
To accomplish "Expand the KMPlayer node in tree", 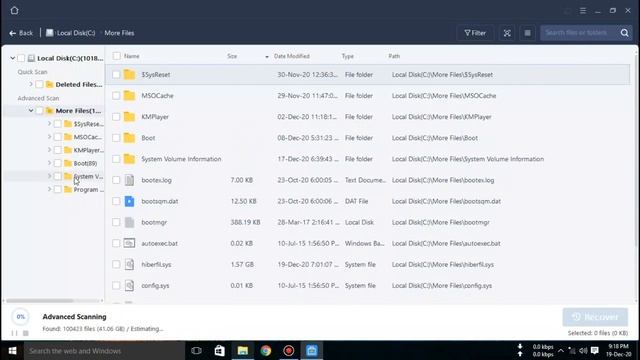I will (49, 150).
